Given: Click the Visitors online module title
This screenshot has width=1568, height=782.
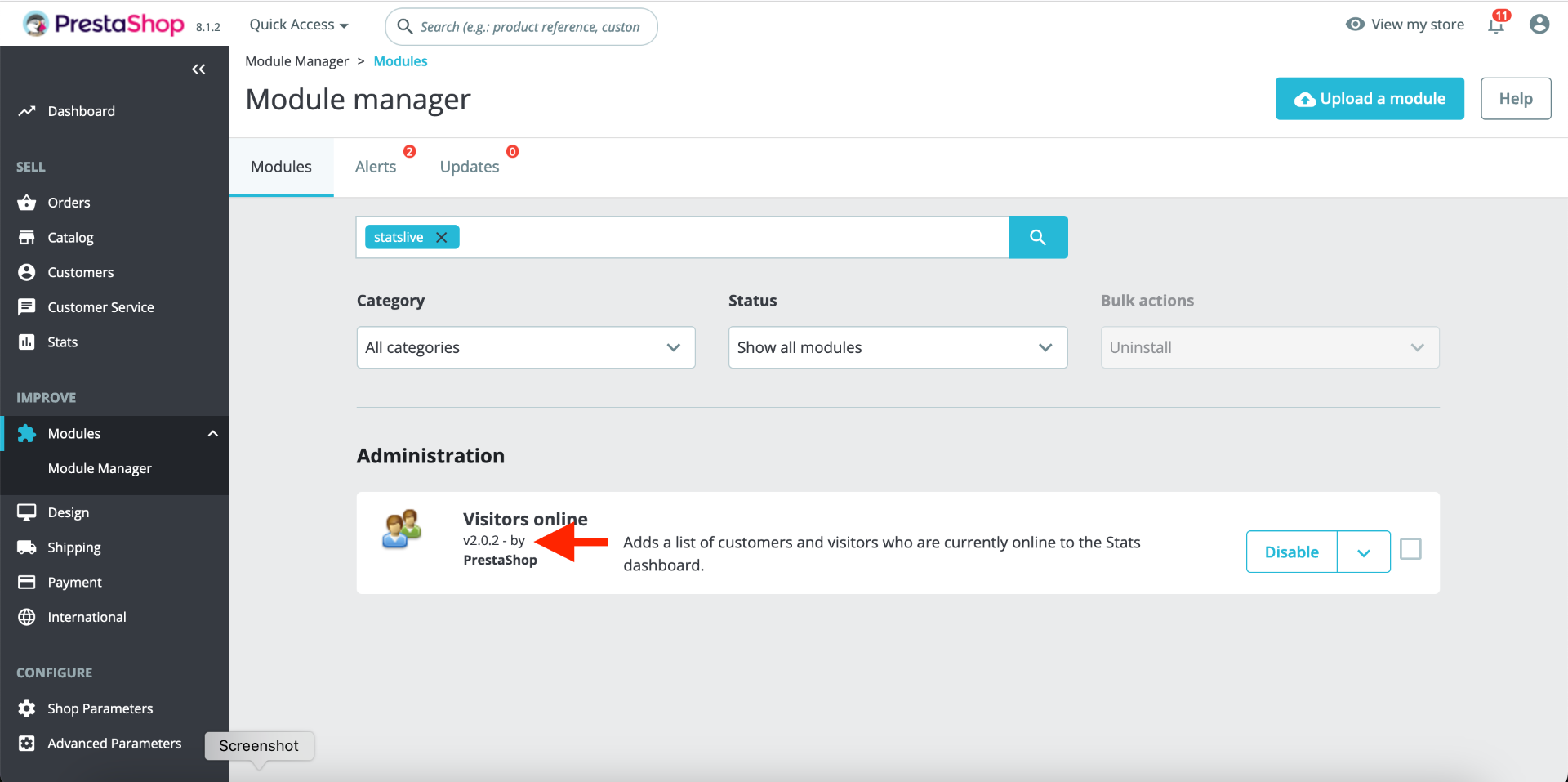Looking at the screenshot, I should [525, 519].
